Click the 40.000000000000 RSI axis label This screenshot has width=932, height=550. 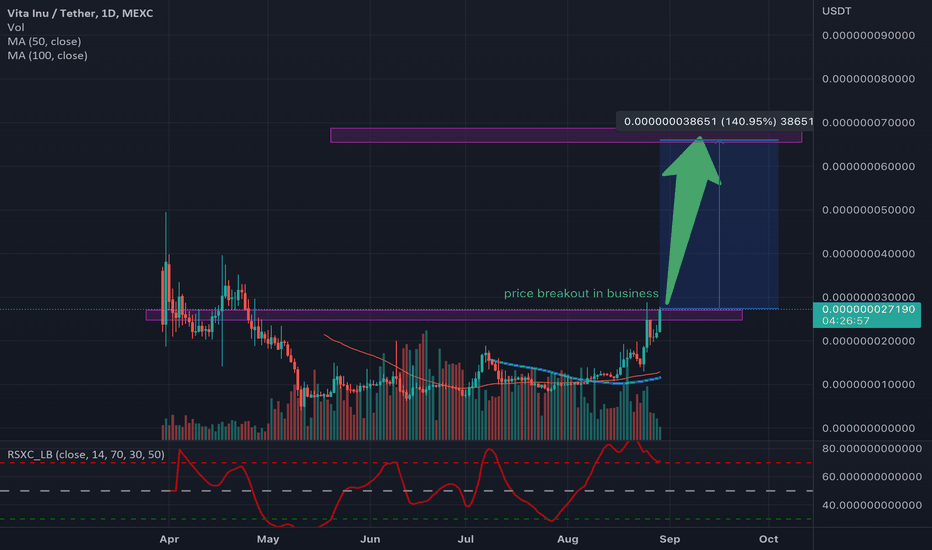click(x=872, y=505)
